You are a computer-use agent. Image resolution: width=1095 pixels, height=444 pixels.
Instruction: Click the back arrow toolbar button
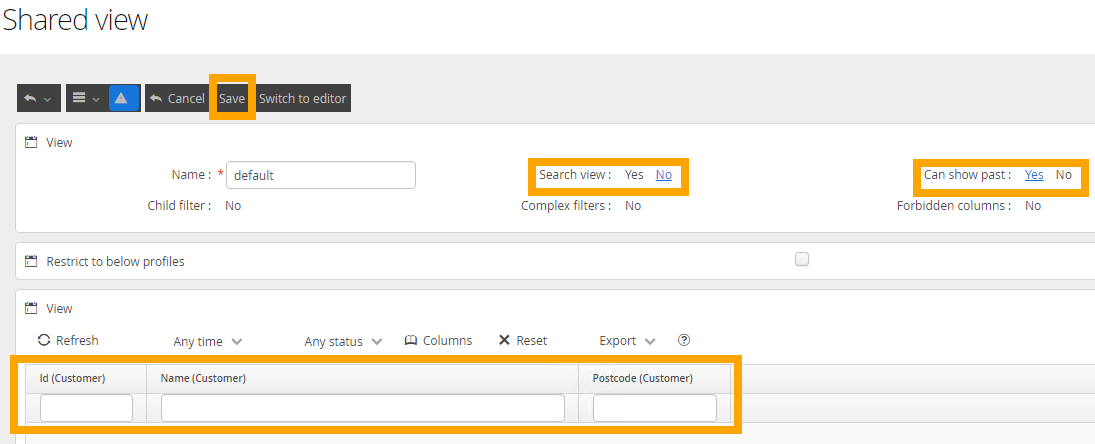[x=38, y=98]
